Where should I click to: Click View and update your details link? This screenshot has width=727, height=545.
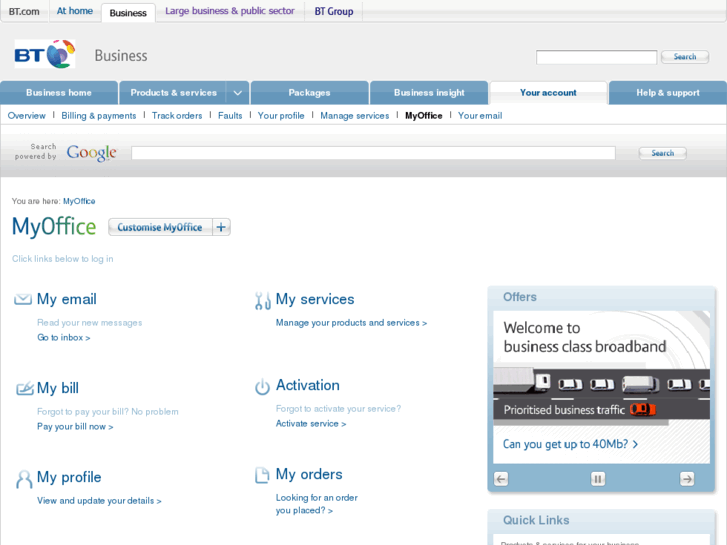[99, 501]
